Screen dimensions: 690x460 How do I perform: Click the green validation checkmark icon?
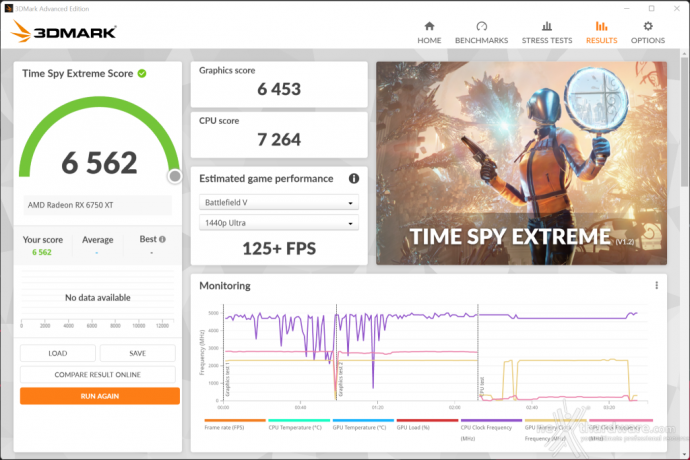(x=142, y=74)
